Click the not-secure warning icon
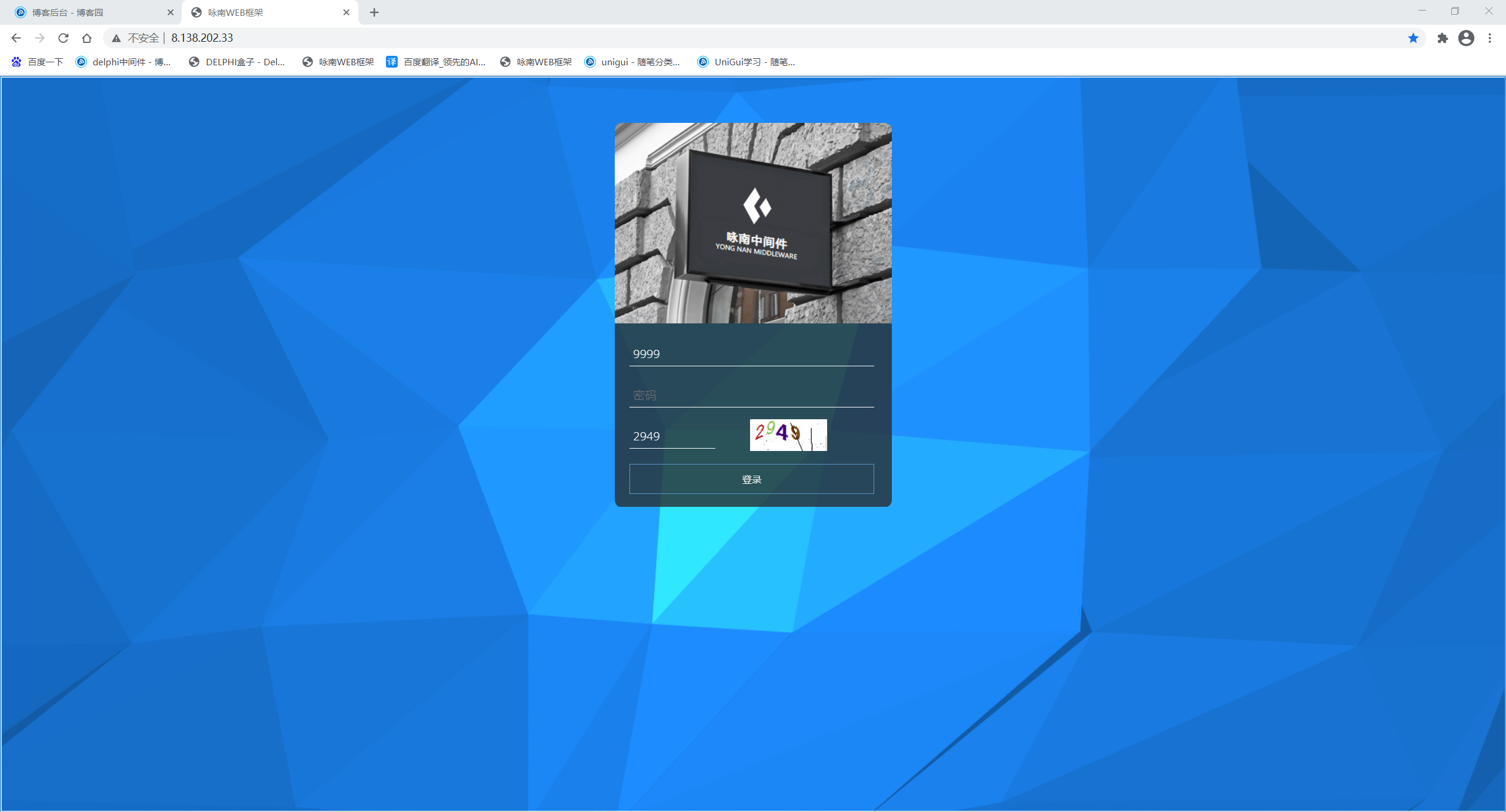Image resolution: width=1506 pixels, height=812 pixels. click(x=116, y=38)
